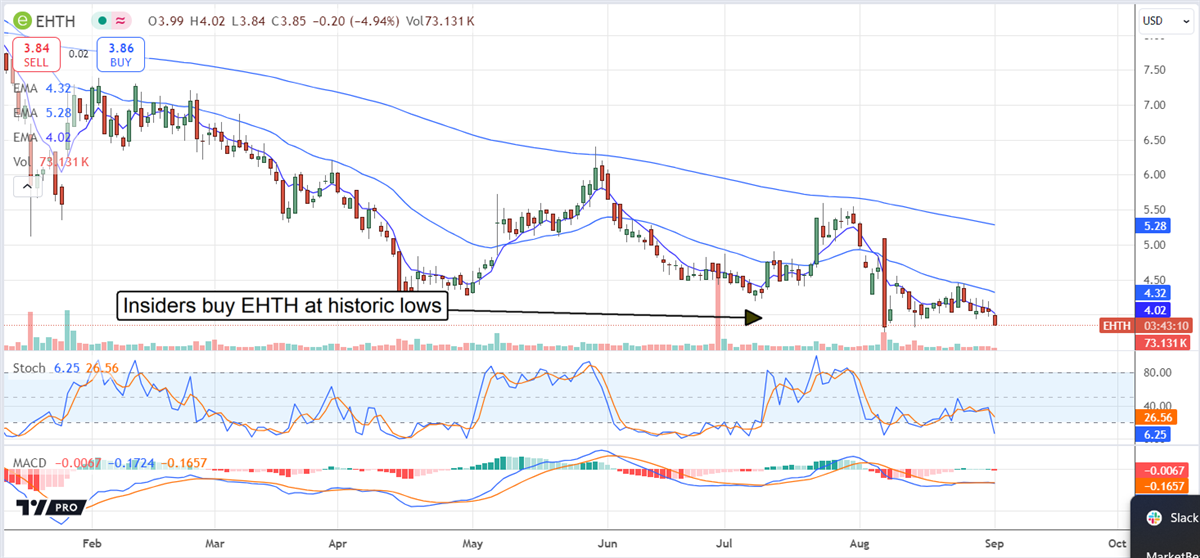The height and width of the screenshot is (558, 1200).
Task: Click the green market status dot
Action: click(103, 20)
